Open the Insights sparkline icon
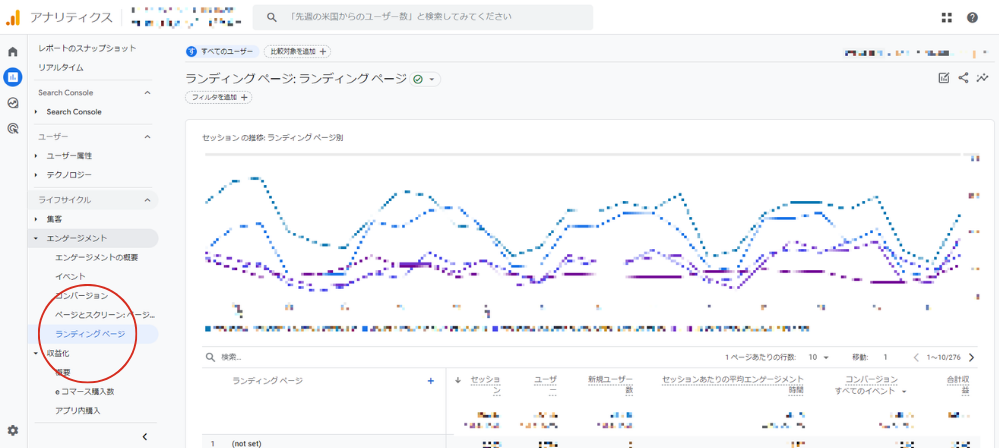This screenshot has height=448, width=999. [982, 78]
